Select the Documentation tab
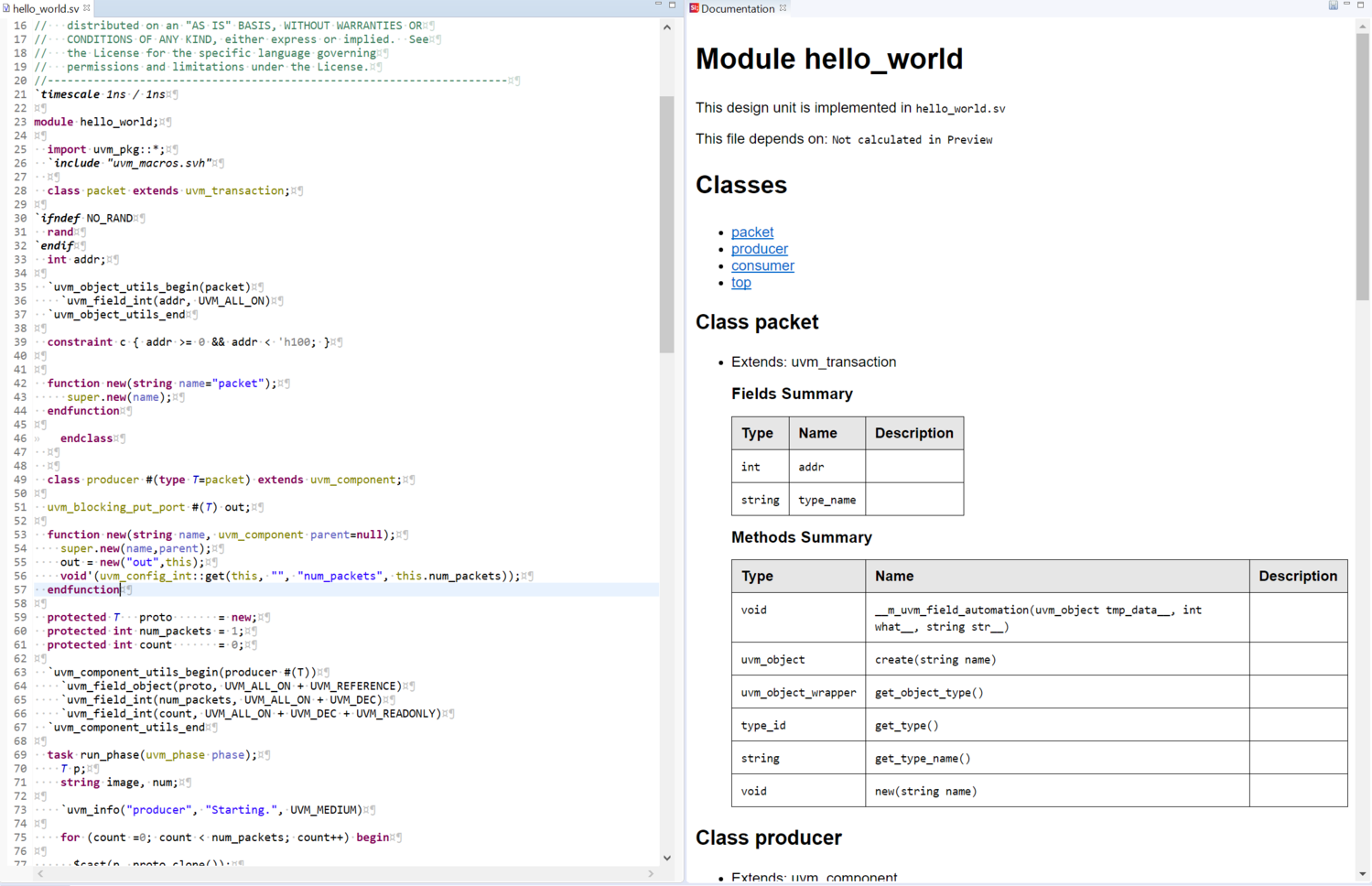The image size is (1372, 886). click(737, 8)
